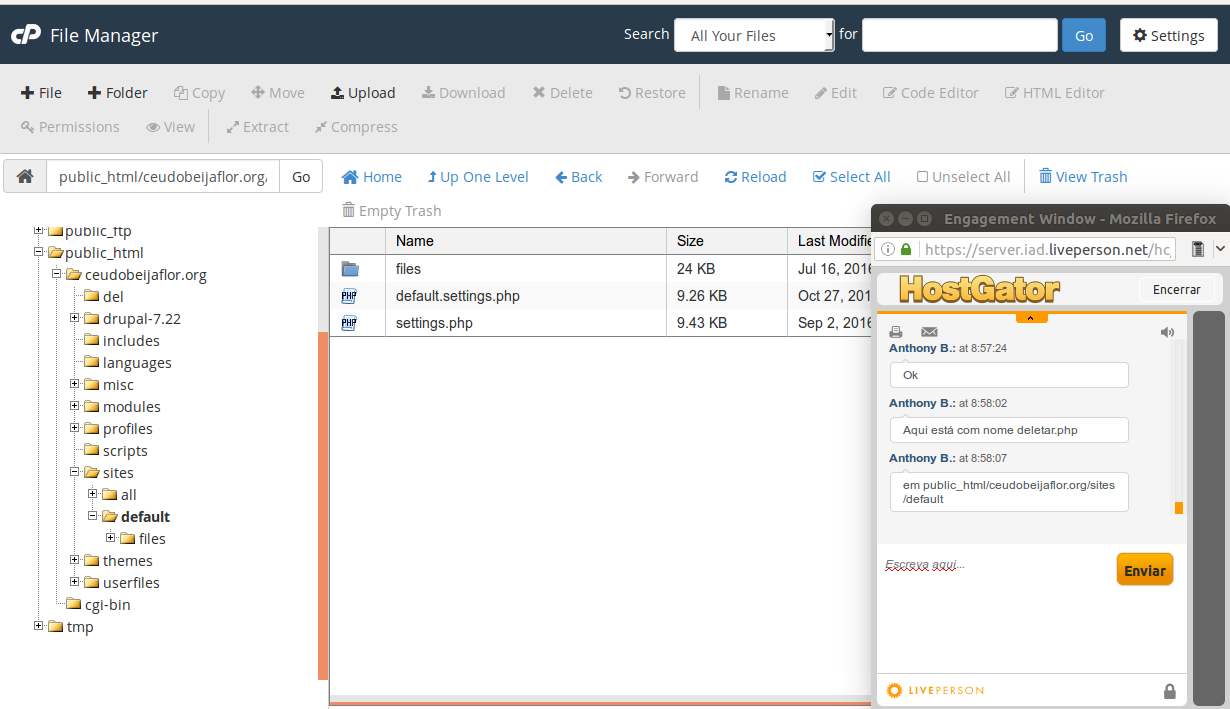Collapse the public_html tree node
The image size is (1230, 709).
pos(39,252)
